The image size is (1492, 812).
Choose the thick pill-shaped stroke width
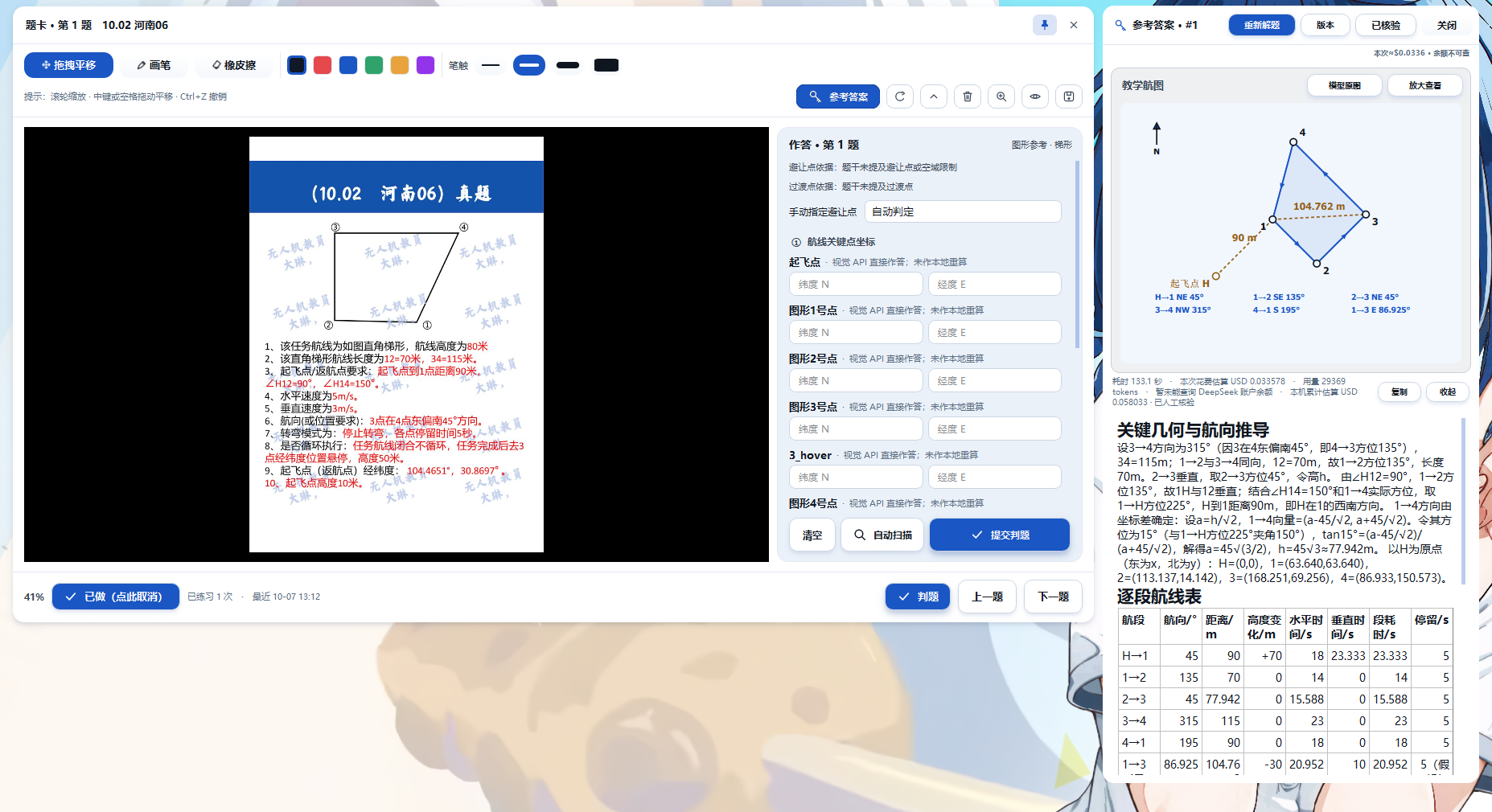point(568,65)
